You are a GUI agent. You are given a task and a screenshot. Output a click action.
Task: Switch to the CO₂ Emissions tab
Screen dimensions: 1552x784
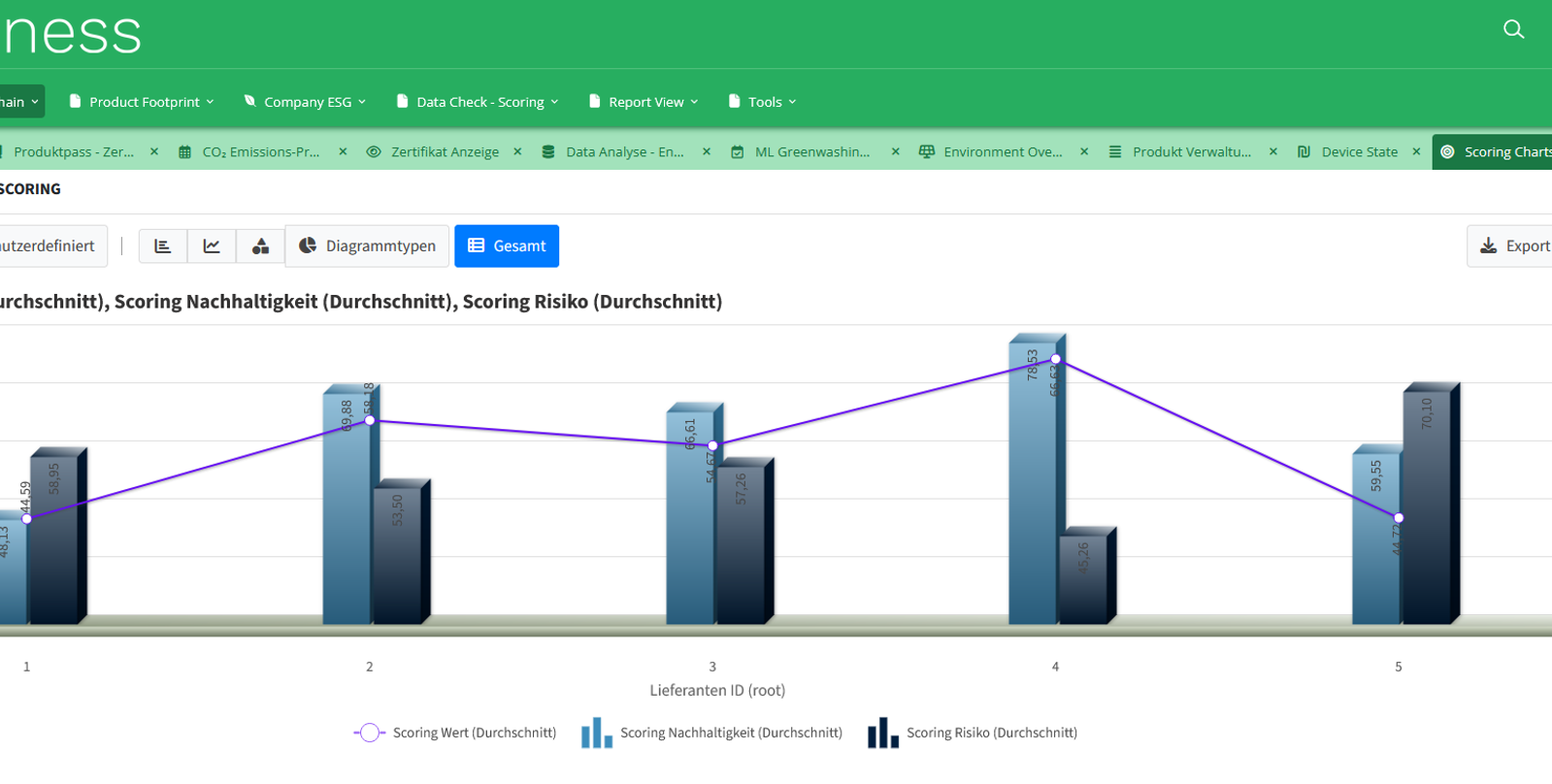[260, 152]
